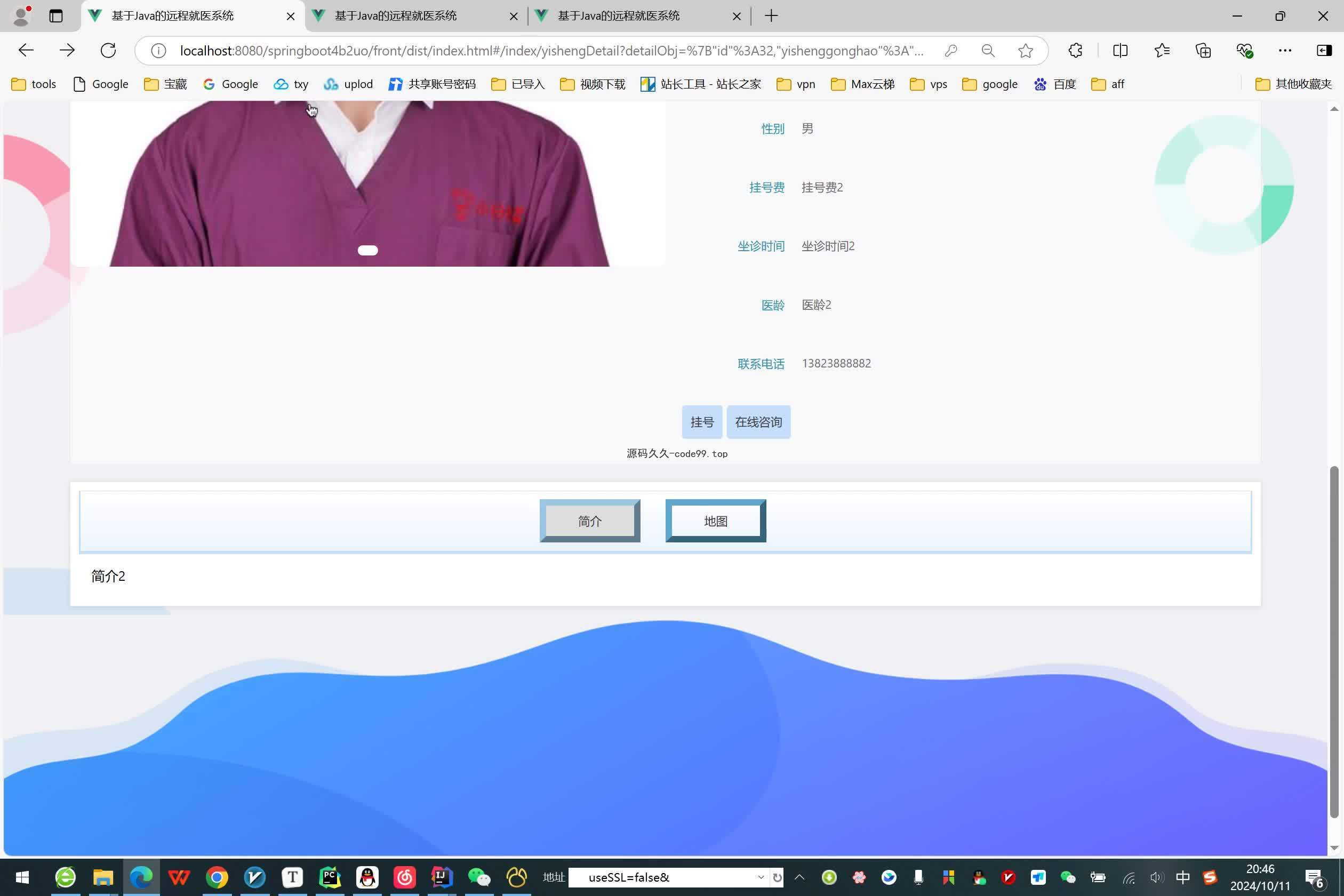This screenshot has width=1344, height=896.
Task: Open the Collections panel
Action: [1203, 50]
